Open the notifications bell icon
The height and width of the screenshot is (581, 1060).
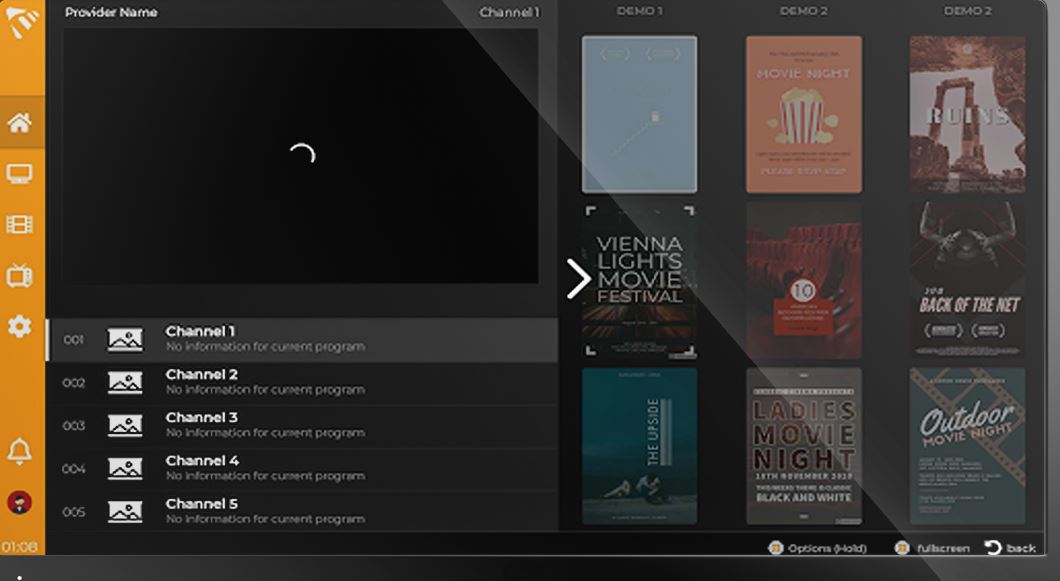[x=20, y=451]
